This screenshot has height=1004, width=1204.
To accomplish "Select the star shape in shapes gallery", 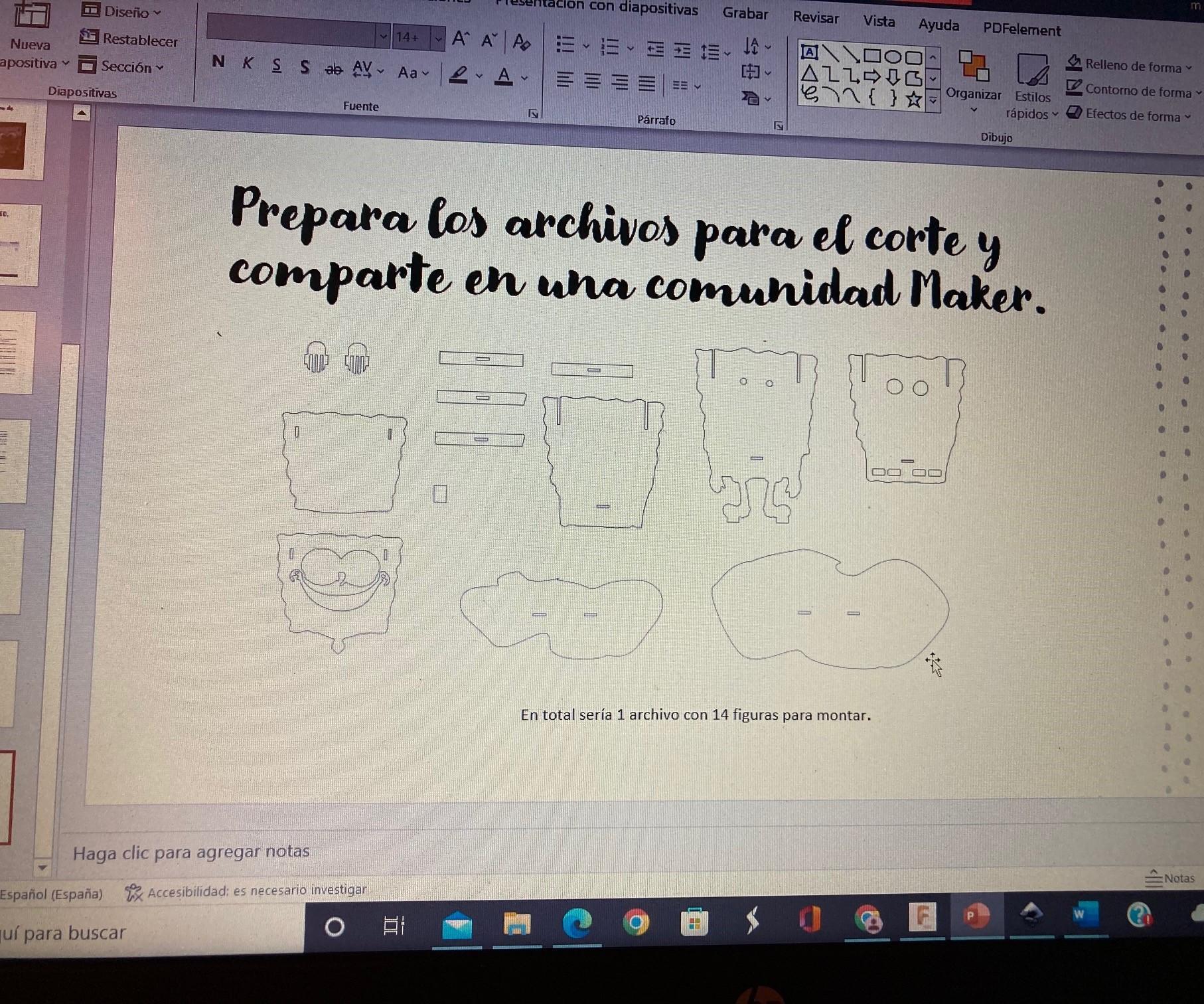I will coord(914,100).
